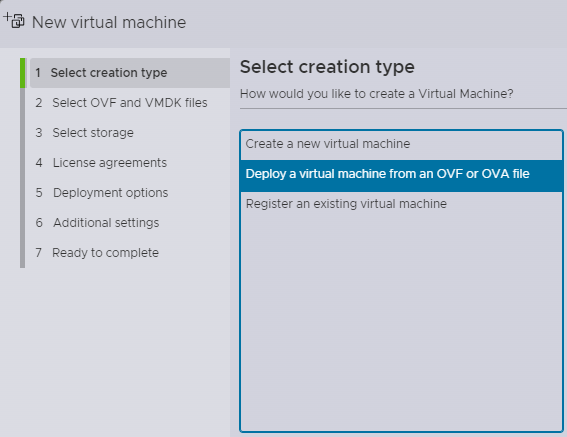Screen dimensions: 567x437
Task: Click the number 7 in the wizard steps
Action: [38, 253]
